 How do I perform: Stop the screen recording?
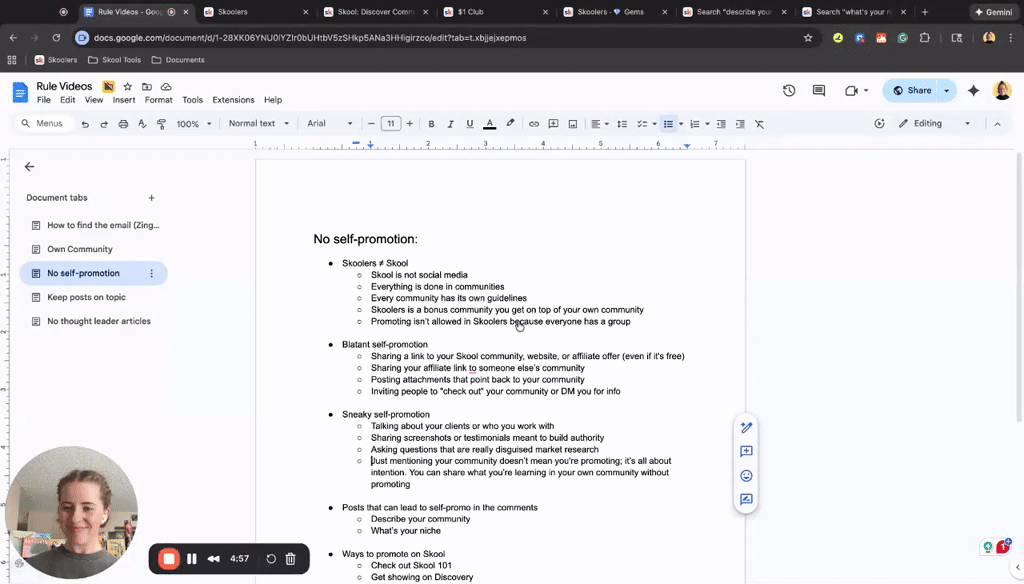click(x=169, y=559)
